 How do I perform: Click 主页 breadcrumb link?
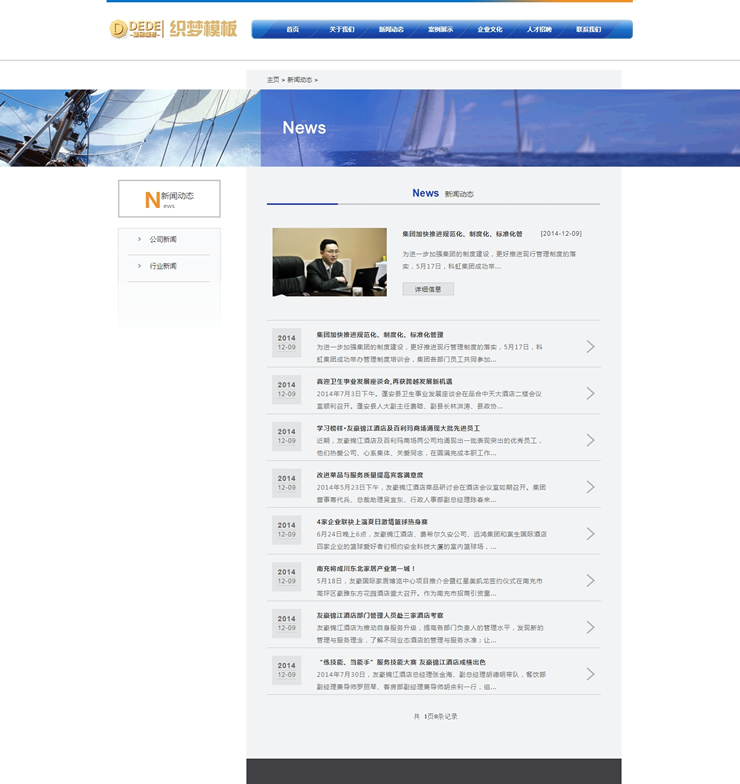tap(273, 79)
